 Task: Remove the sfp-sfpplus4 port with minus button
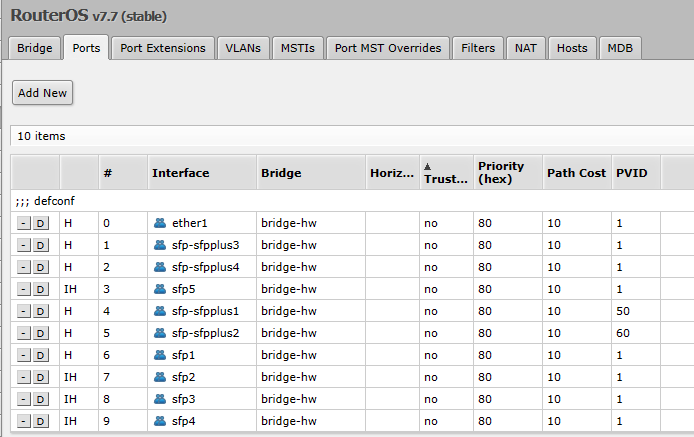point(23,267)
